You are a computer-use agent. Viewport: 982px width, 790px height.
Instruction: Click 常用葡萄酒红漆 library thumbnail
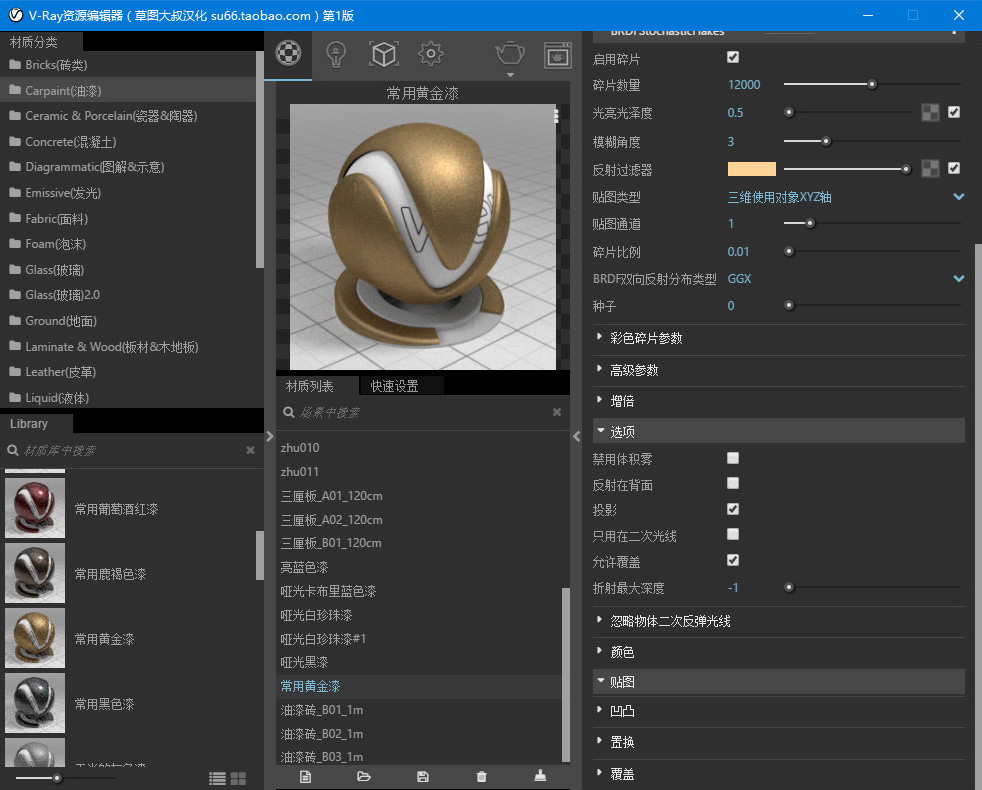tap(35, 508)
